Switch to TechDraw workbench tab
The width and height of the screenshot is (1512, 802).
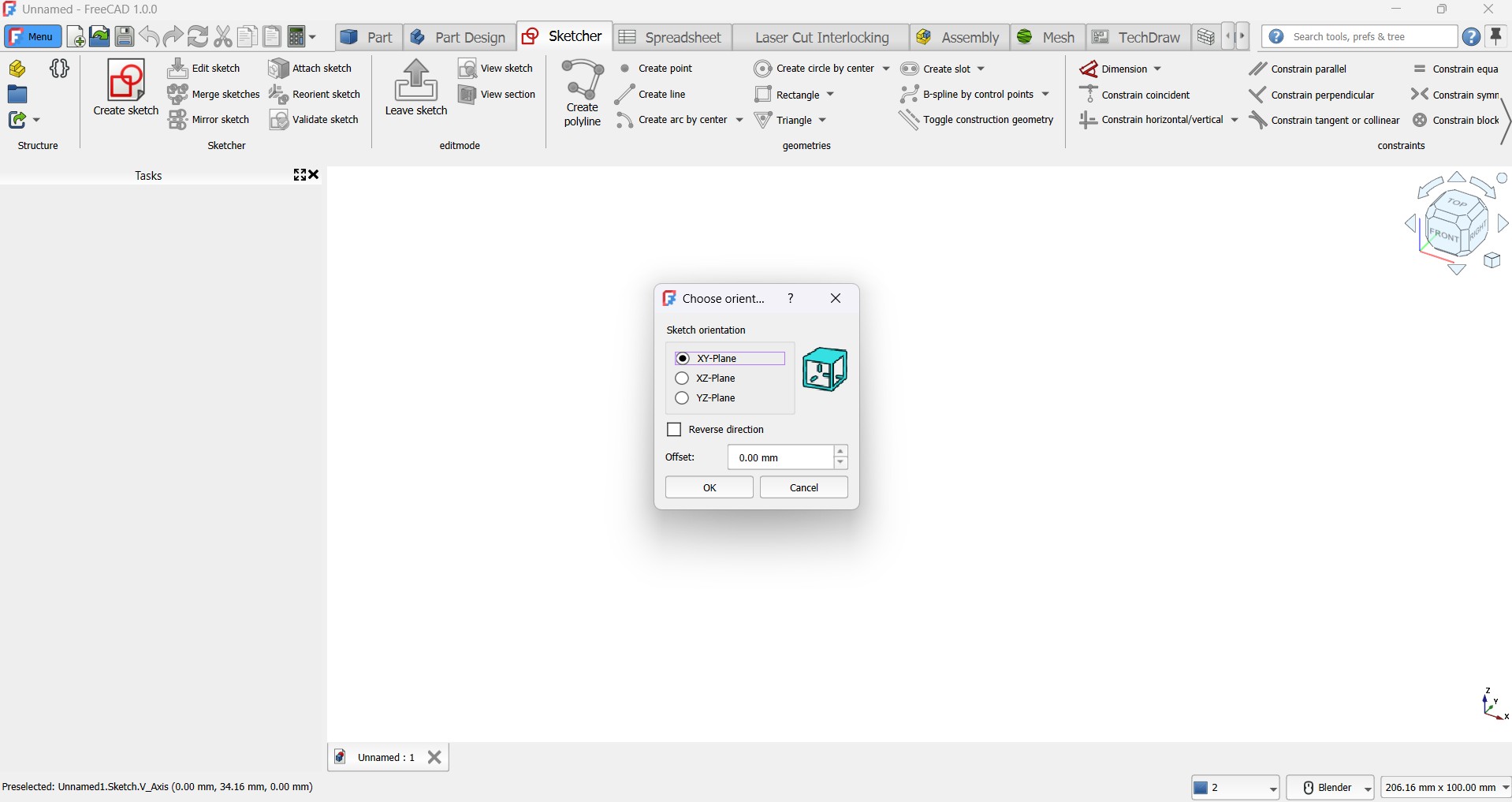point(1138,37)
